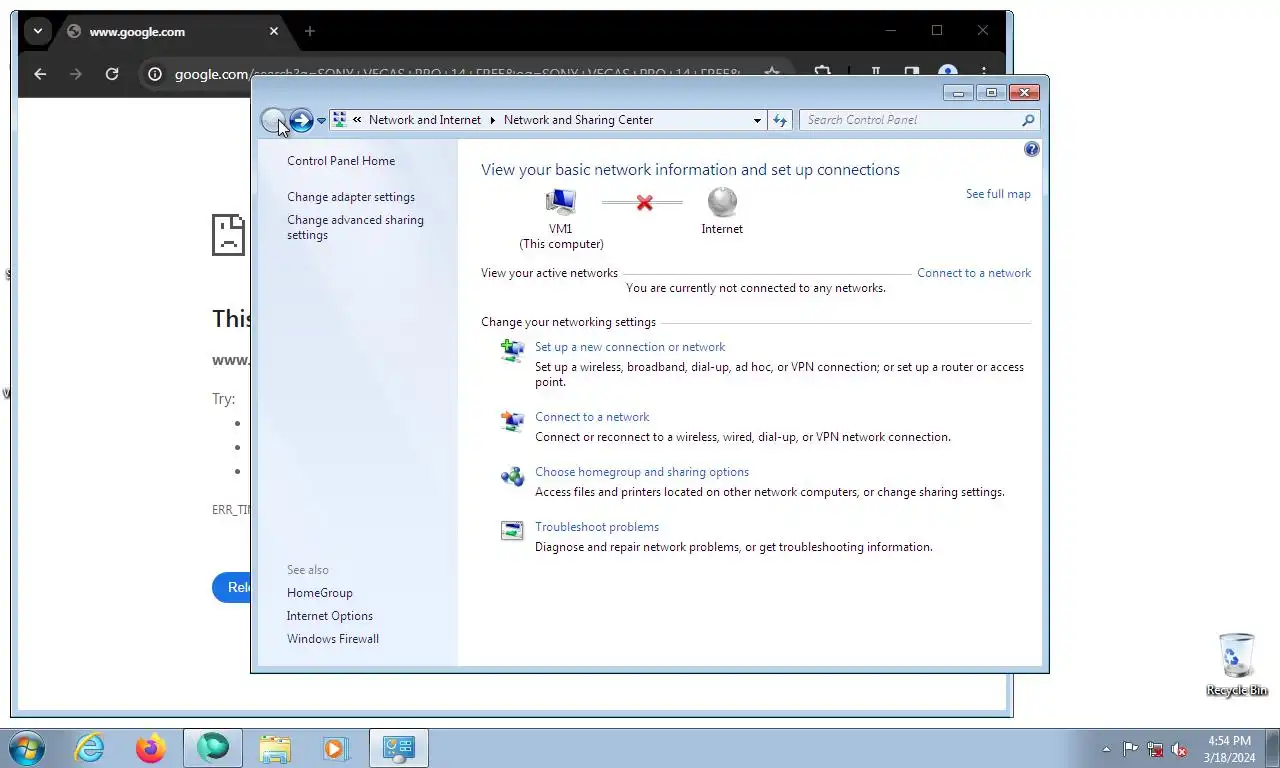The width and height of the screenshot is (1280, 768).
Task: Click See full map link
Action: [998, 194]
